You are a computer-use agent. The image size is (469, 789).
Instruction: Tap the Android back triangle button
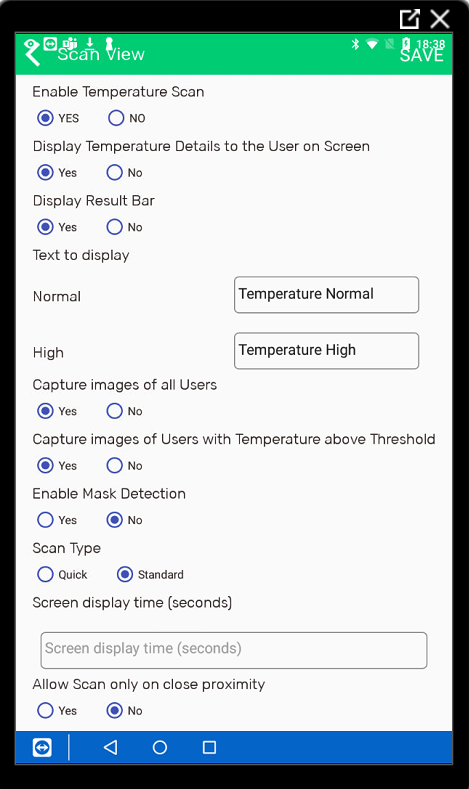point(110,747)
